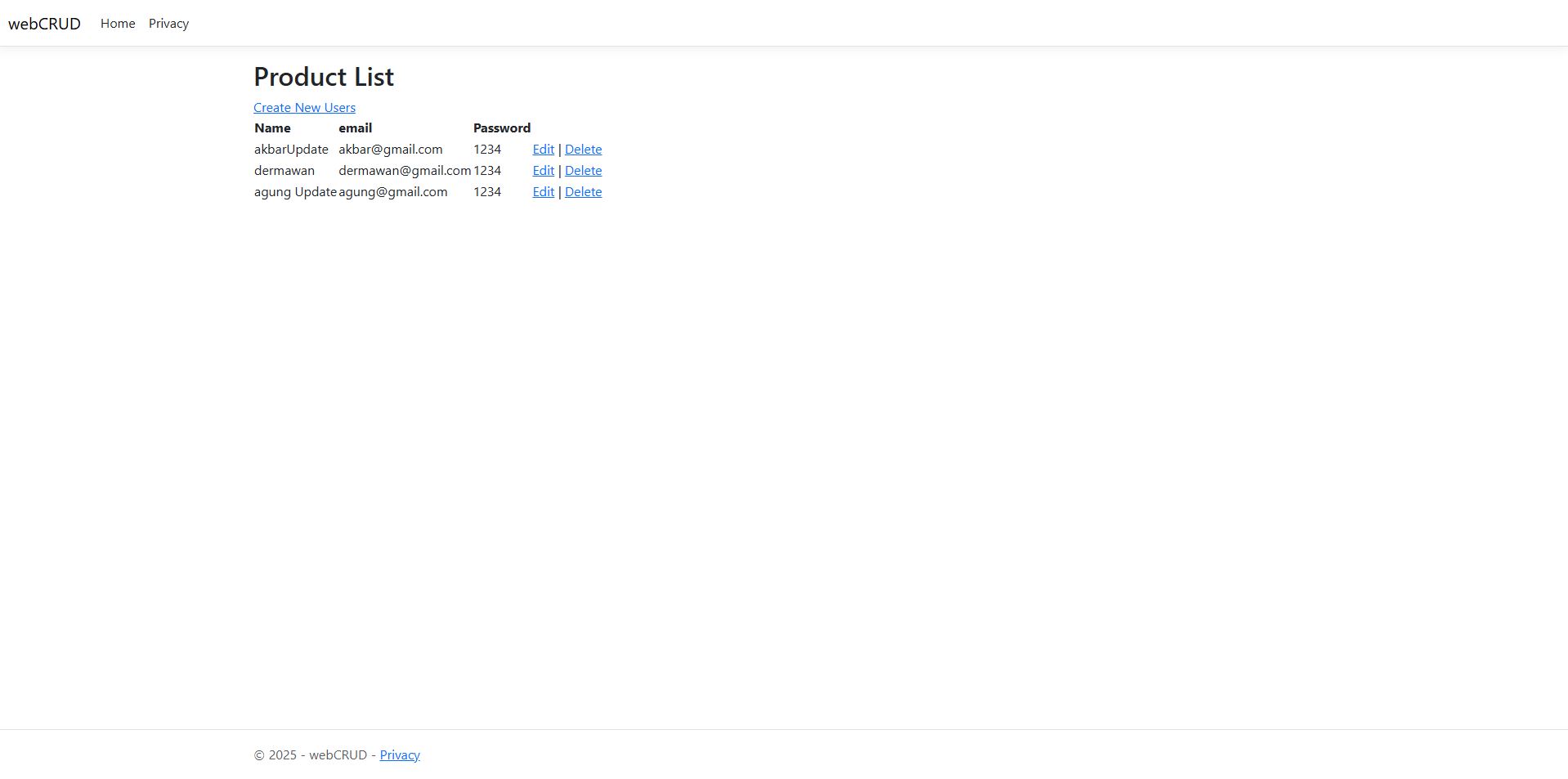Select the dermawan@gmail.com email cell
The image size is (1568, 779).
pyautogui.click(x=404, y=171)
